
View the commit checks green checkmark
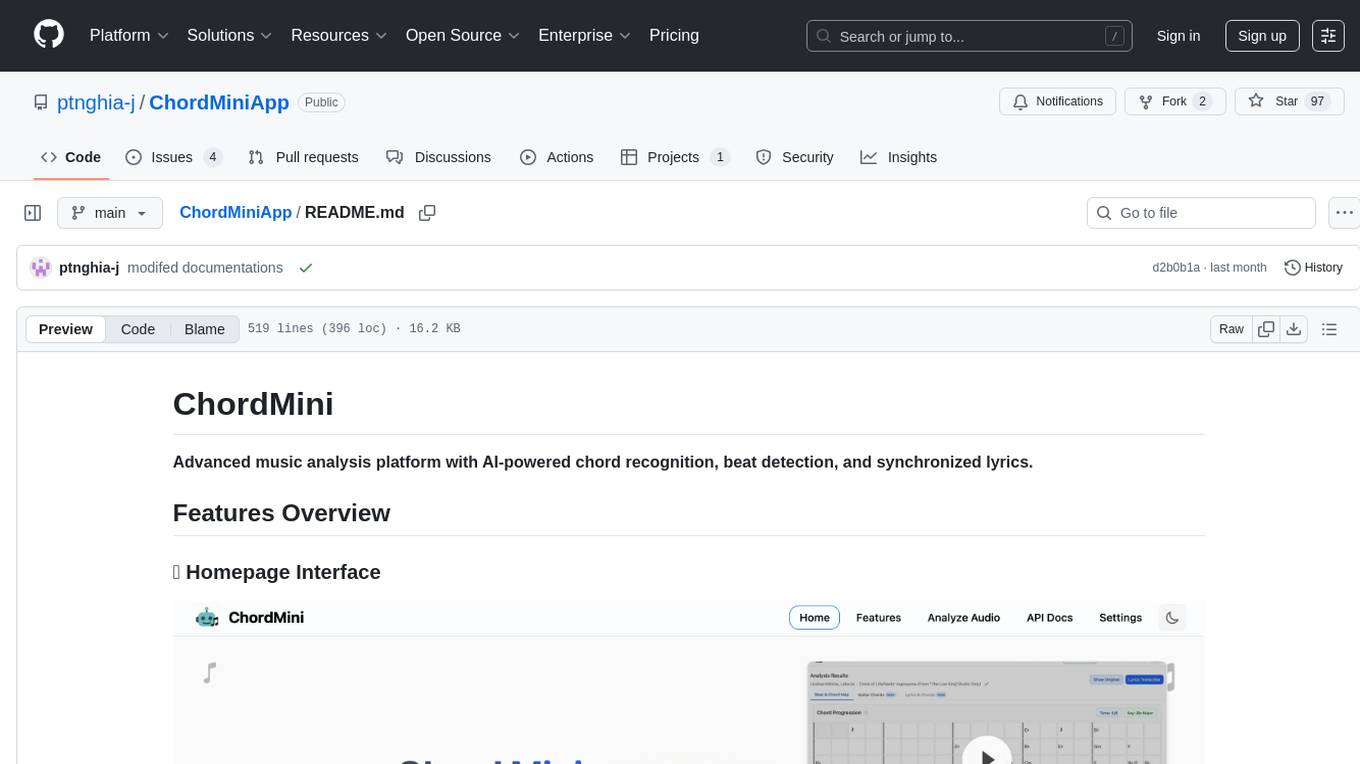click(x=306, y=267)
